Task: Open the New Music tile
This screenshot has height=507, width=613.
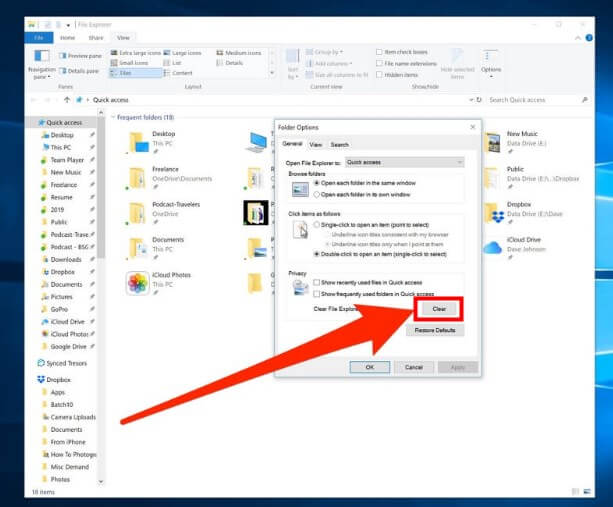Action: 515,143
